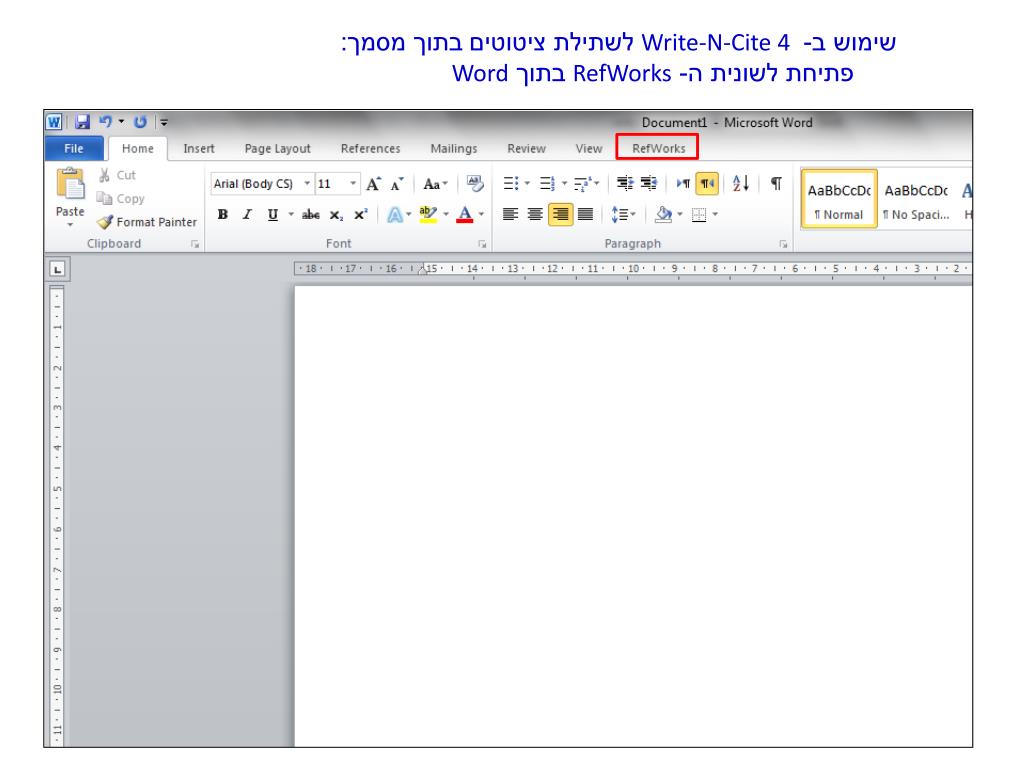Click the Borders grid icon
This screenshot has width=1024, height=768.
699,215
